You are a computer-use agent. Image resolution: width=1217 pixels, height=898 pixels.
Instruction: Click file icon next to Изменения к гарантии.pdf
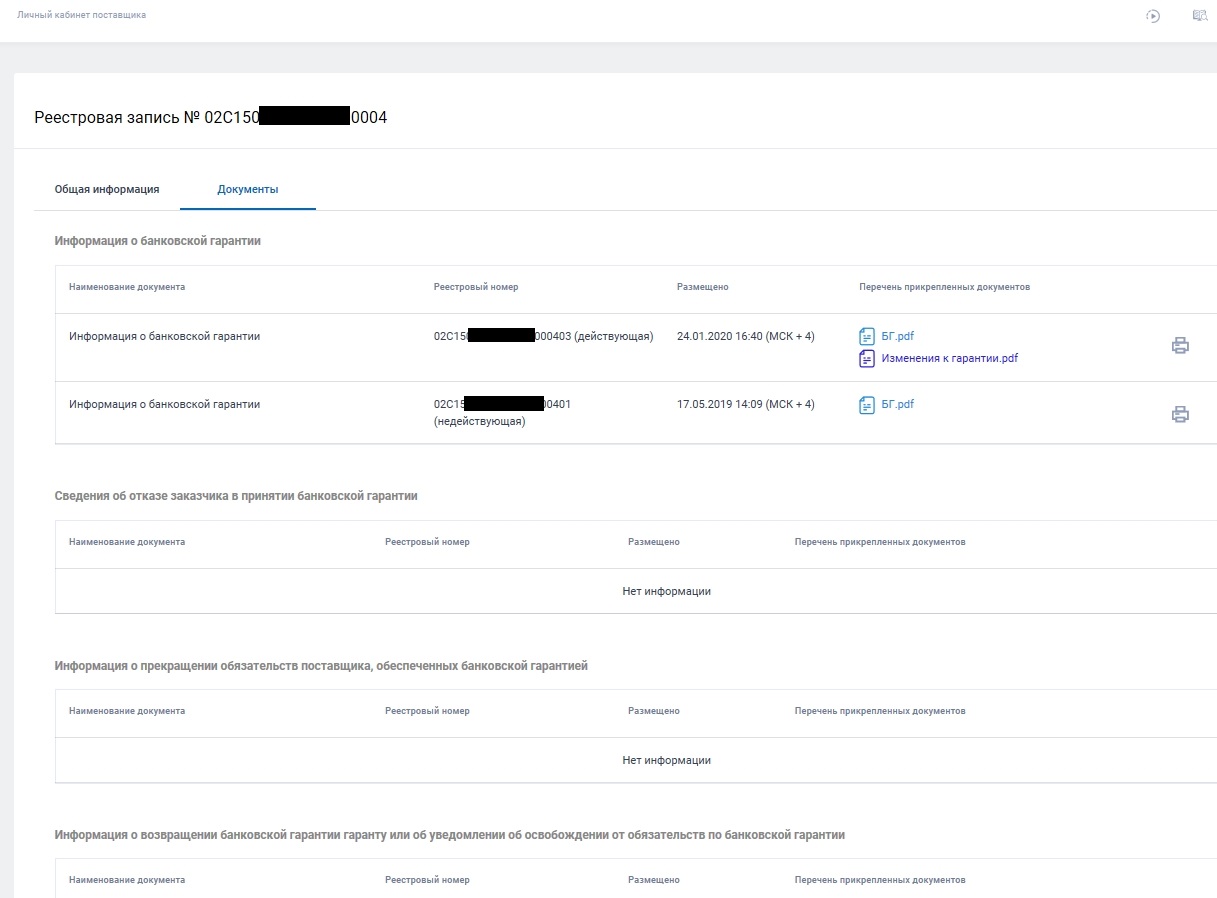pos(867,358)
